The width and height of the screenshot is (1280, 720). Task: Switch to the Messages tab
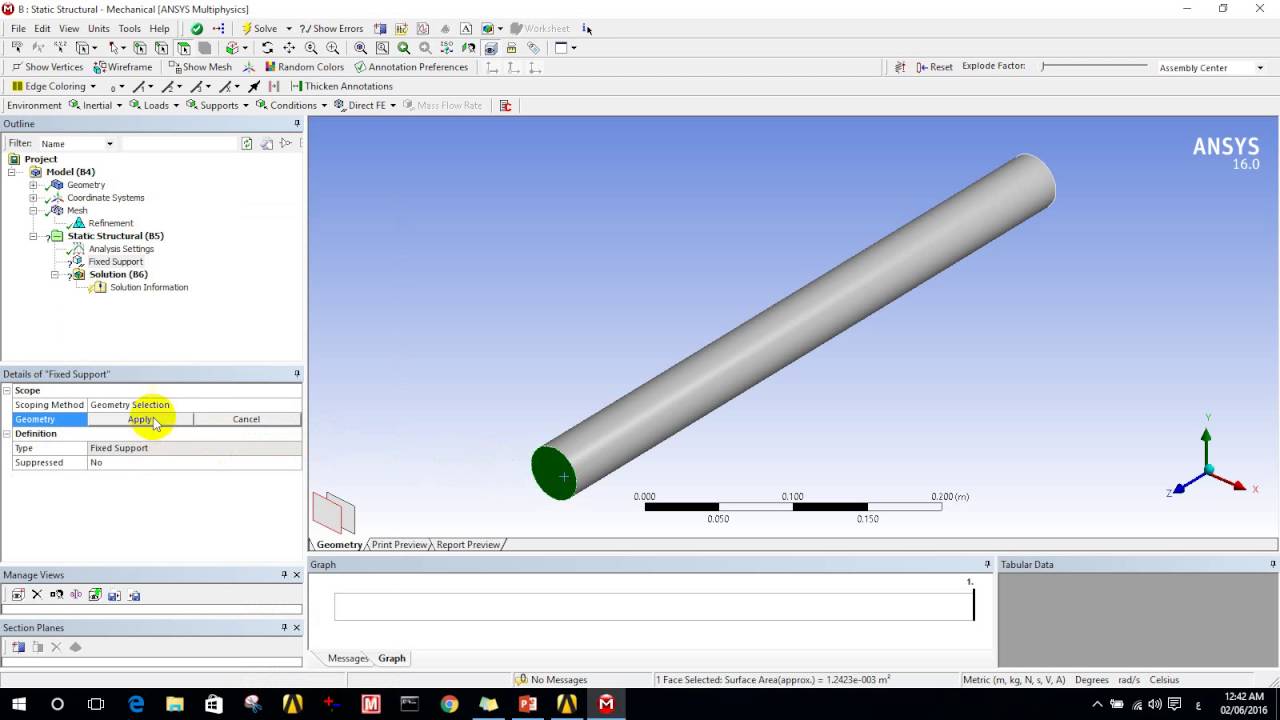pos(348,658)
